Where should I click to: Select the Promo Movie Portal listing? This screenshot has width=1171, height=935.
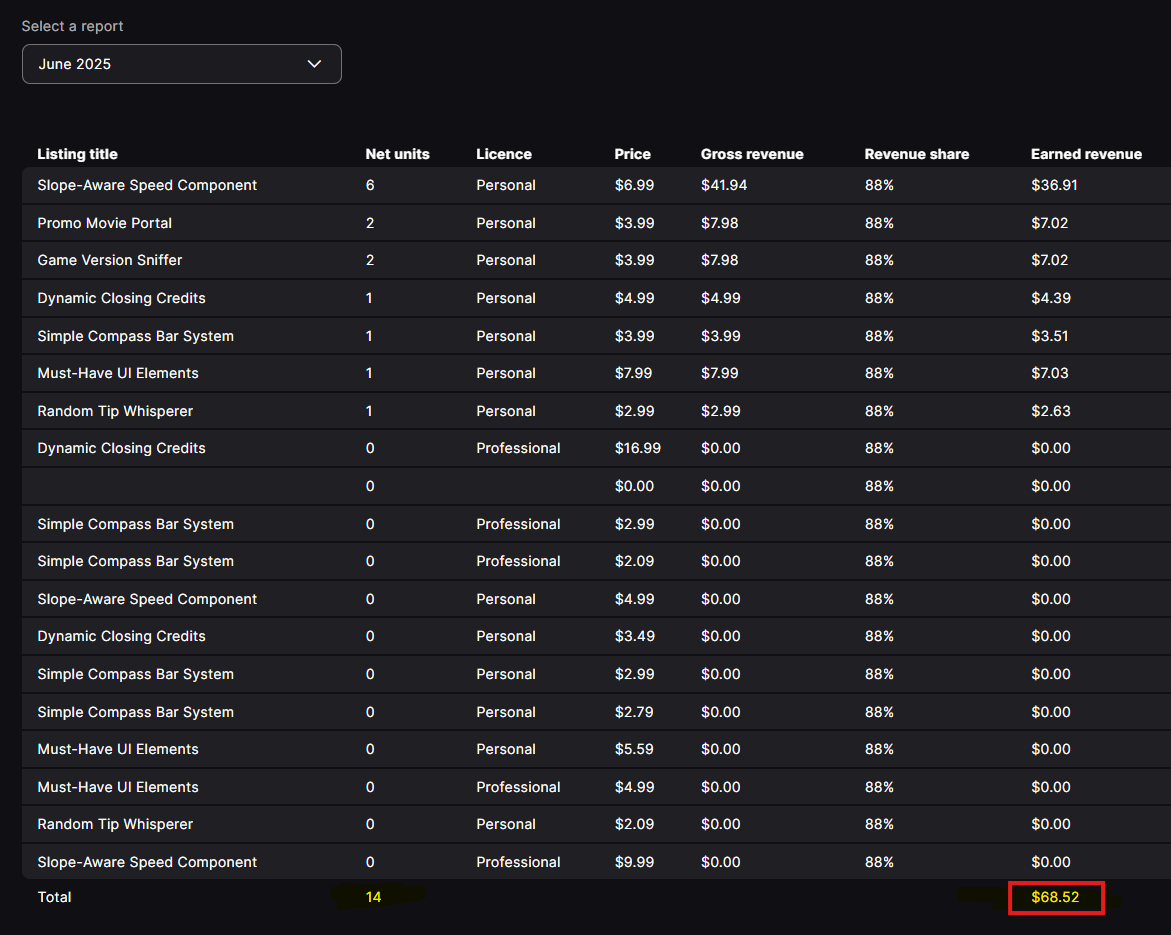104,223
